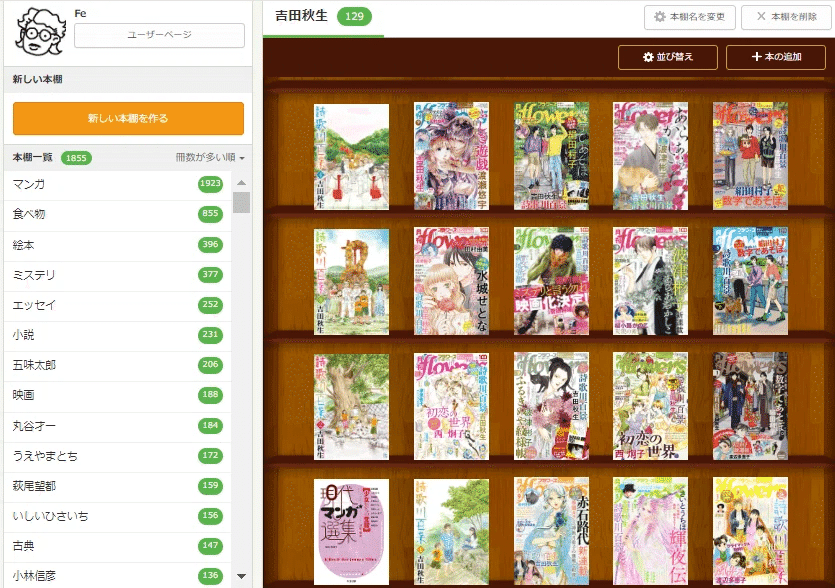This screenshot has height=588, width=835.
Task: Open the 現代マンガ選集 book cover
Action: 351,532
